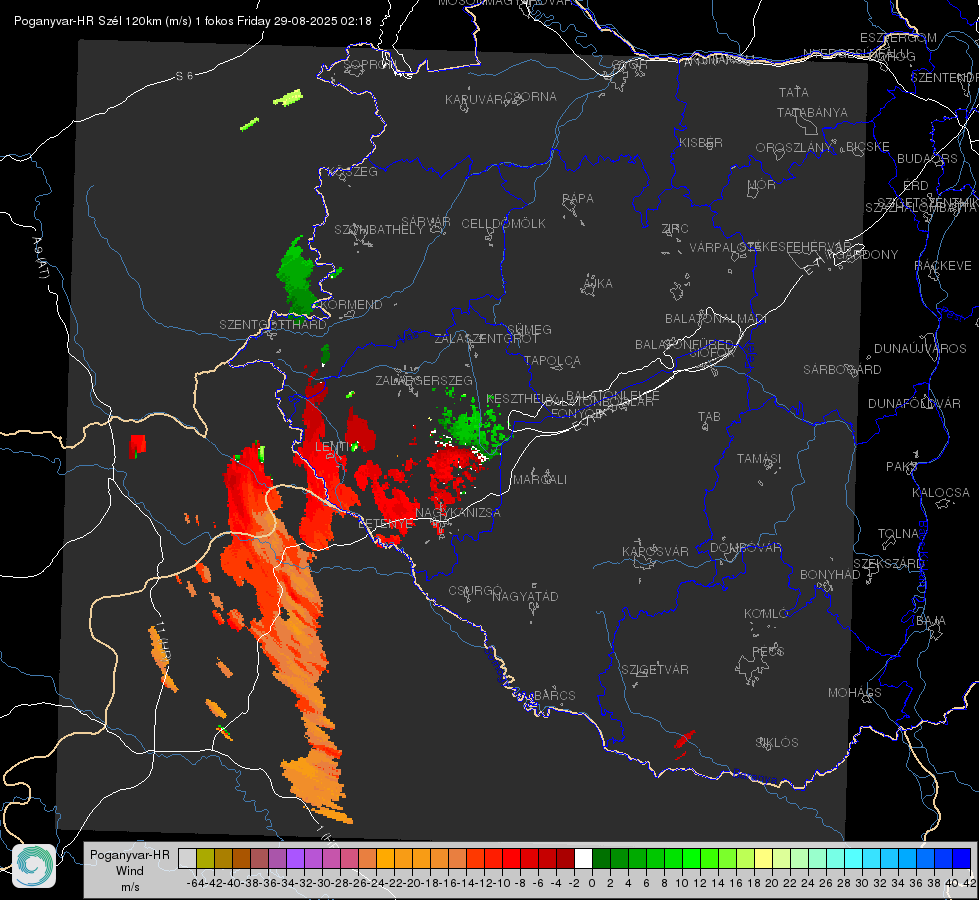
Task: Click the LETENYE label
Action: (385, 523)
